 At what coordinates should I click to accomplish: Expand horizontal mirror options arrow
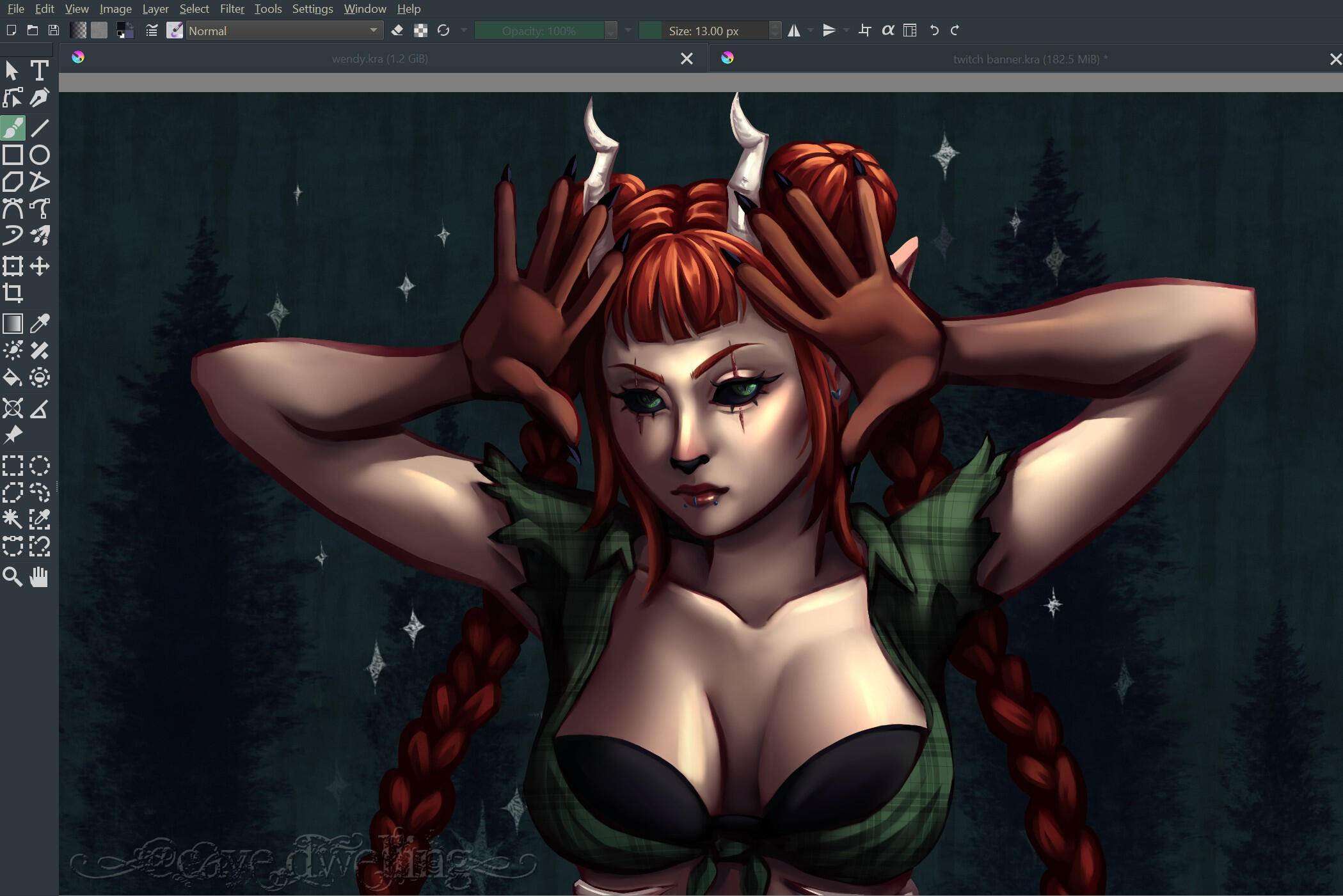click(x=811, y=30)
